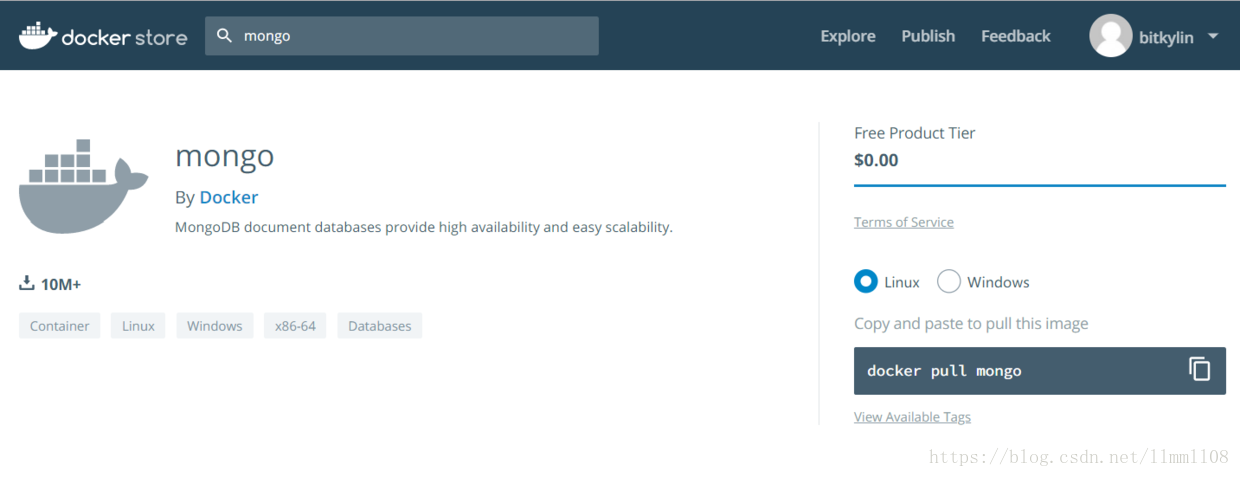This screenshot has width=1240, height=477.
Task: Select the Databases tag
Action: pos(380,326)
